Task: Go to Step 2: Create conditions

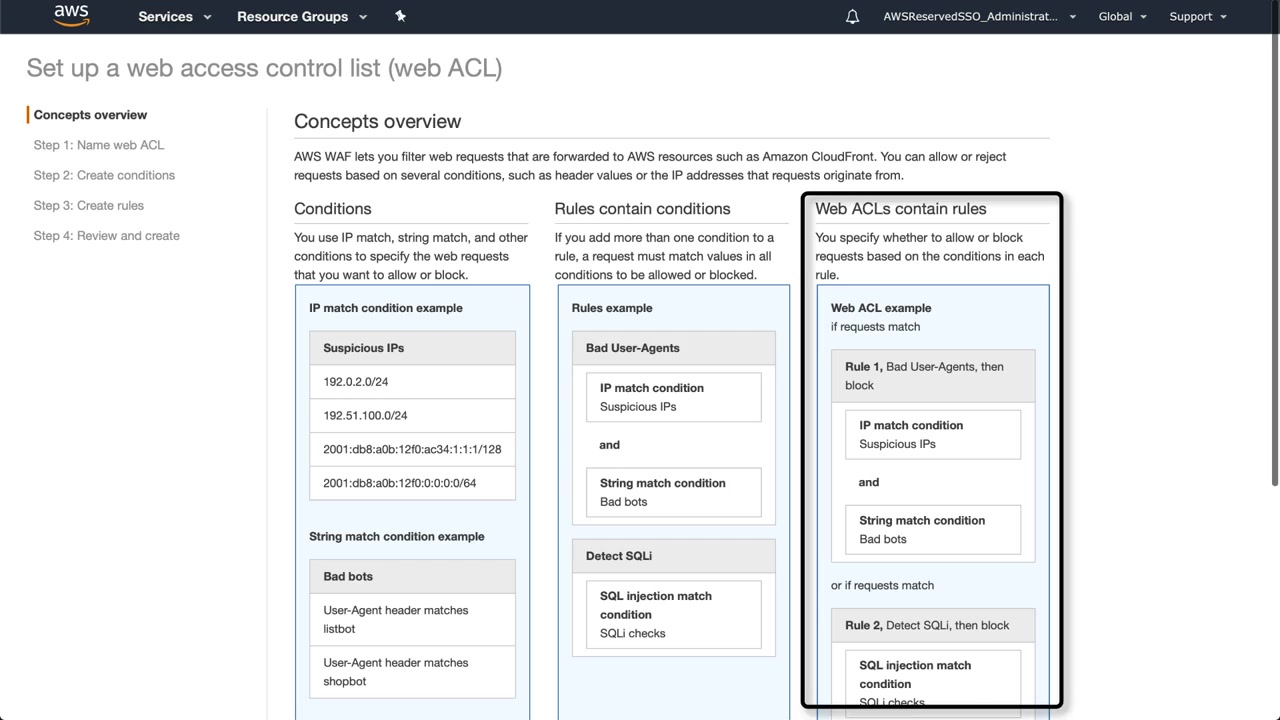Action: tap(104, 175)
